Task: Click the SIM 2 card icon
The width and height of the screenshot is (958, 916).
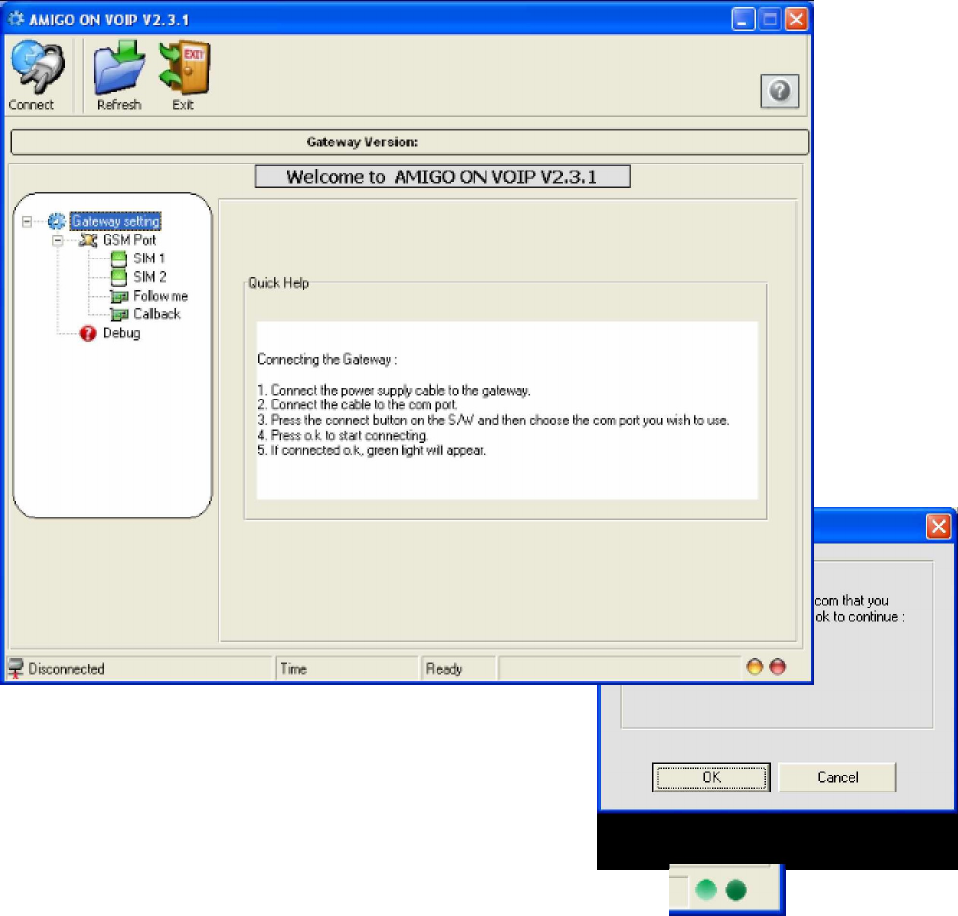Action: pos(119,277)
